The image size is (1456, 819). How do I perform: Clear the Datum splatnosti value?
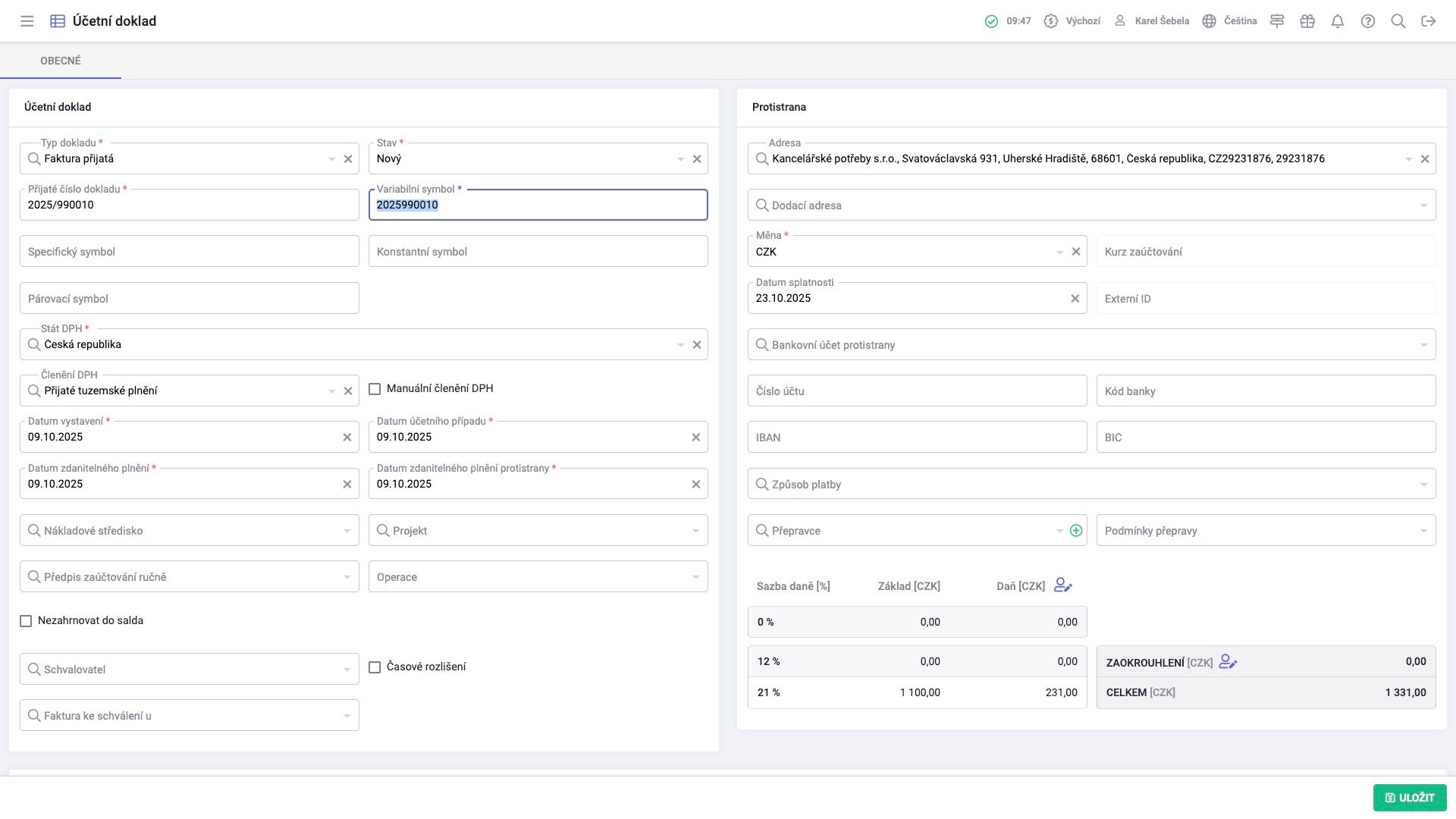(x=1075, y=299)
